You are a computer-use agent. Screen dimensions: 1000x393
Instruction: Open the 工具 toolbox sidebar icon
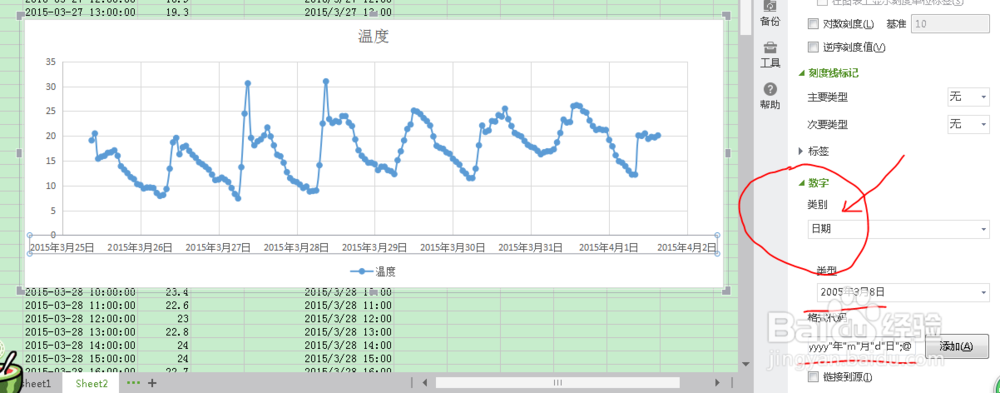pos(770,54)
